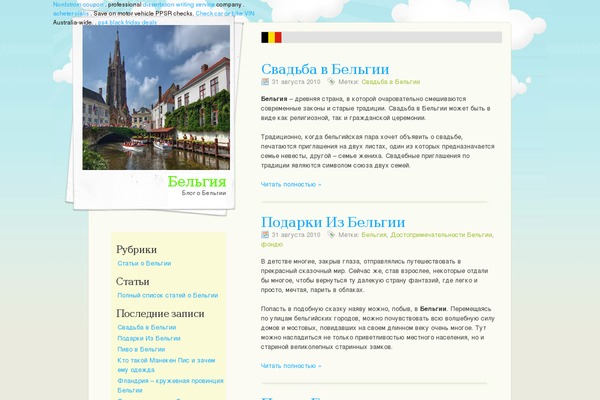
Task: Open Полный список статей о Бельгии
Action: 168,296
